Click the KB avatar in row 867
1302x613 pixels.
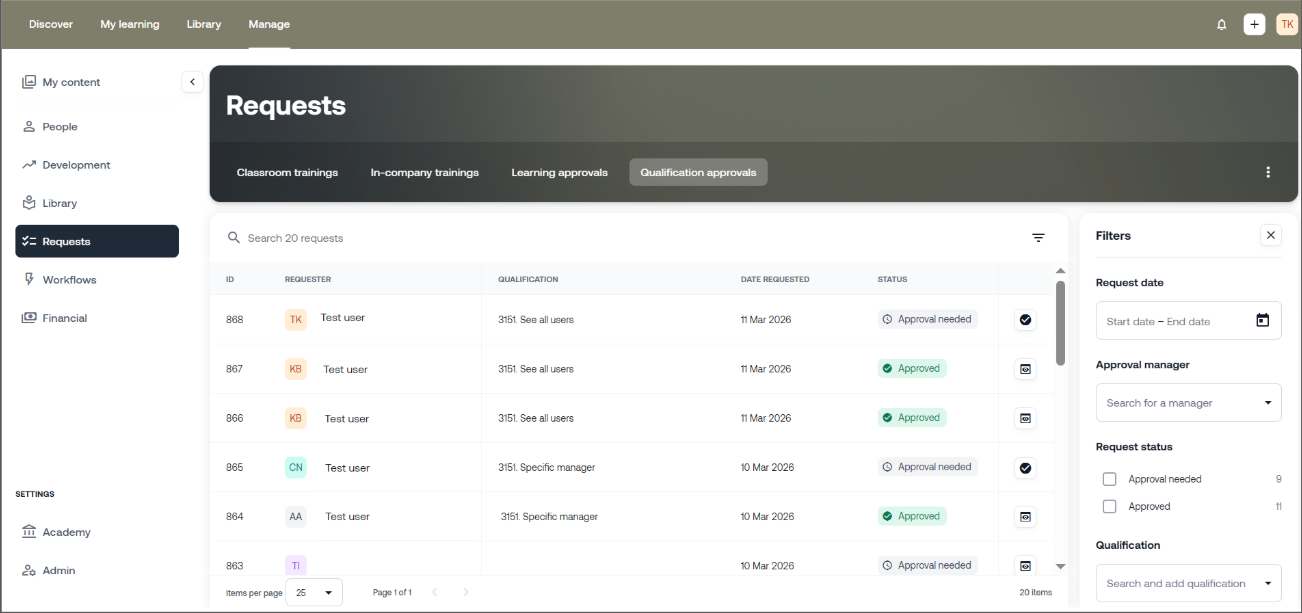point(295,368)
